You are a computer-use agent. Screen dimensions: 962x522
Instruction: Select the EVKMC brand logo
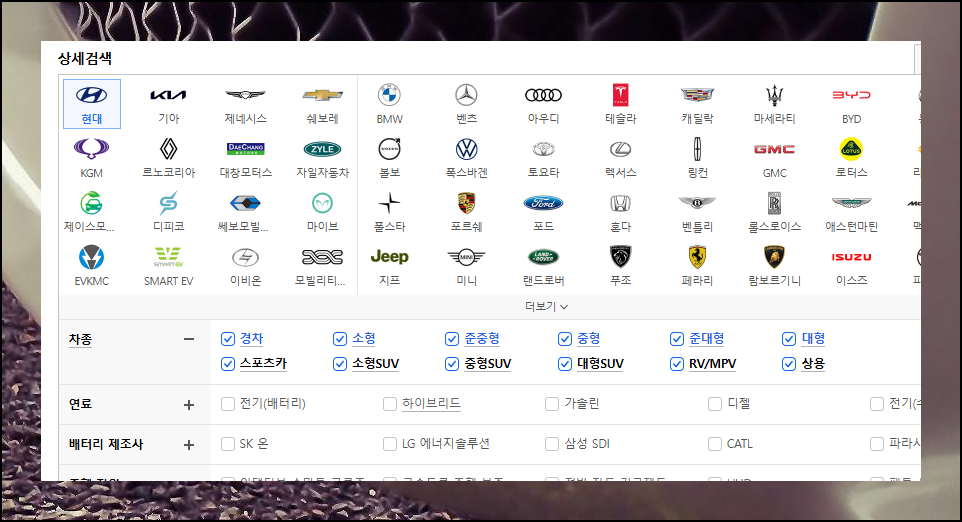coord(91,257)
